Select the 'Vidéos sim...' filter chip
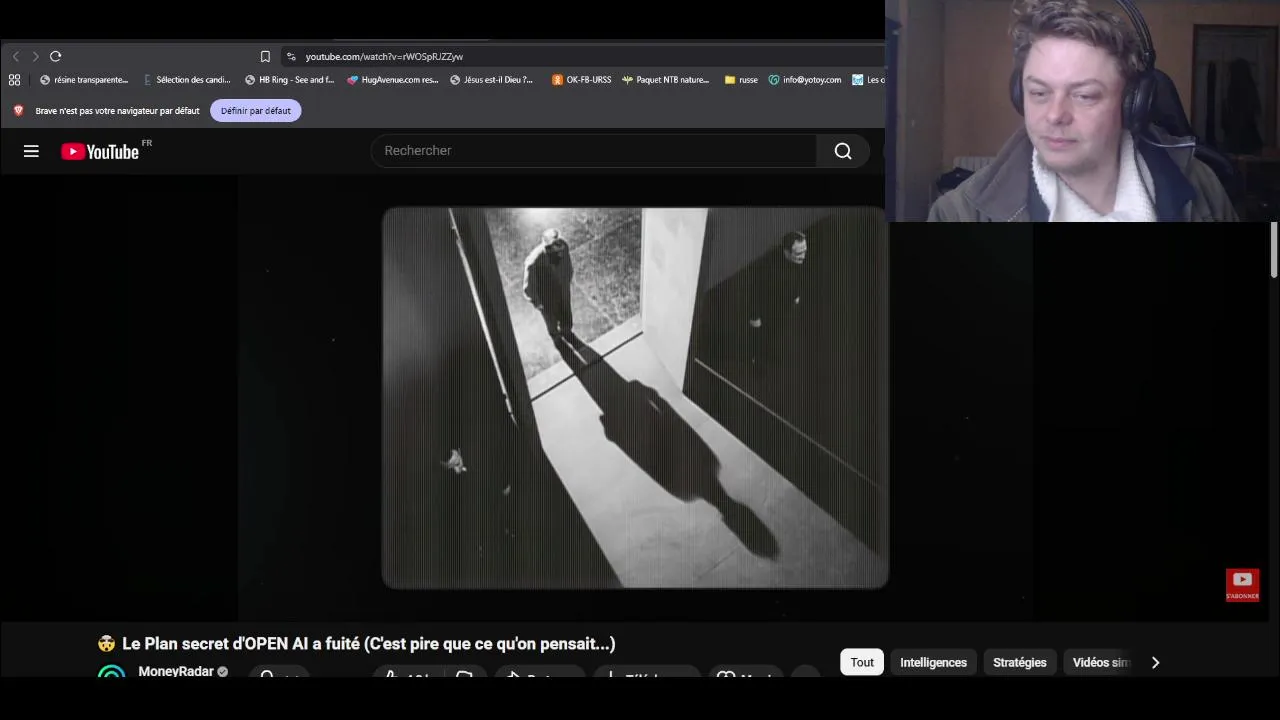 (1100, 662)
